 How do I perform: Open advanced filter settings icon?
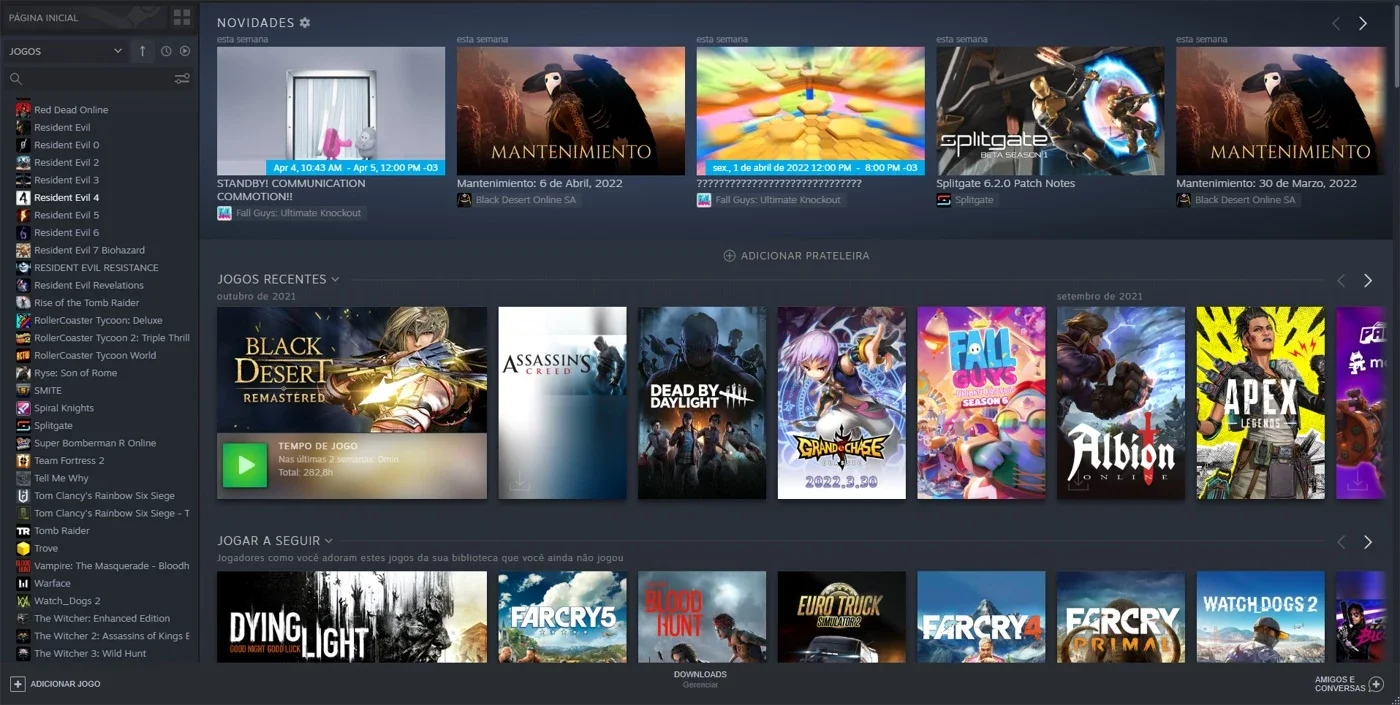182,79
